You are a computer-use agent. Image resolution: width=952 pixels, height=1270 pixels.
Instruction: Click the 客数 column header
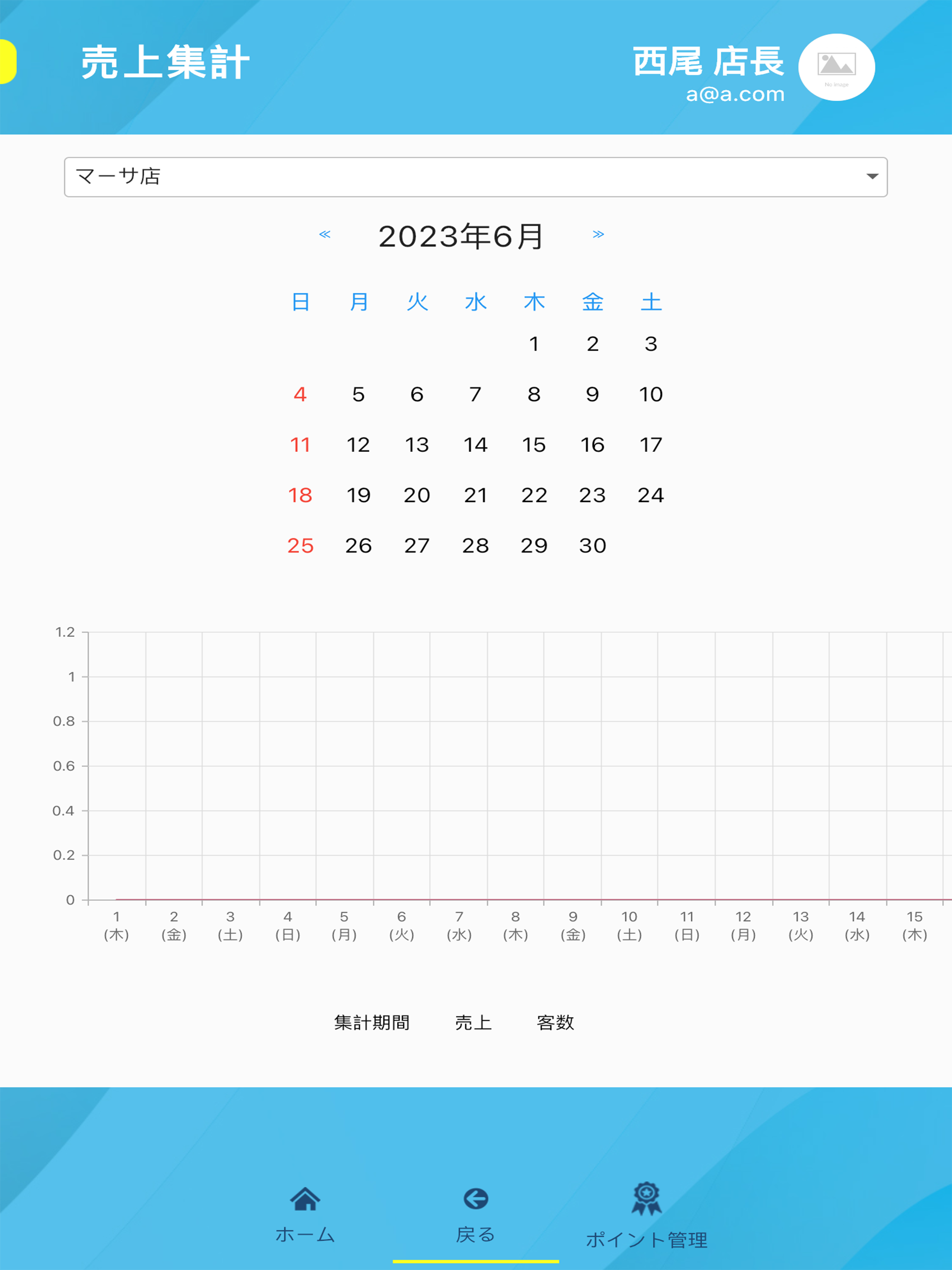click(555, 1023)
